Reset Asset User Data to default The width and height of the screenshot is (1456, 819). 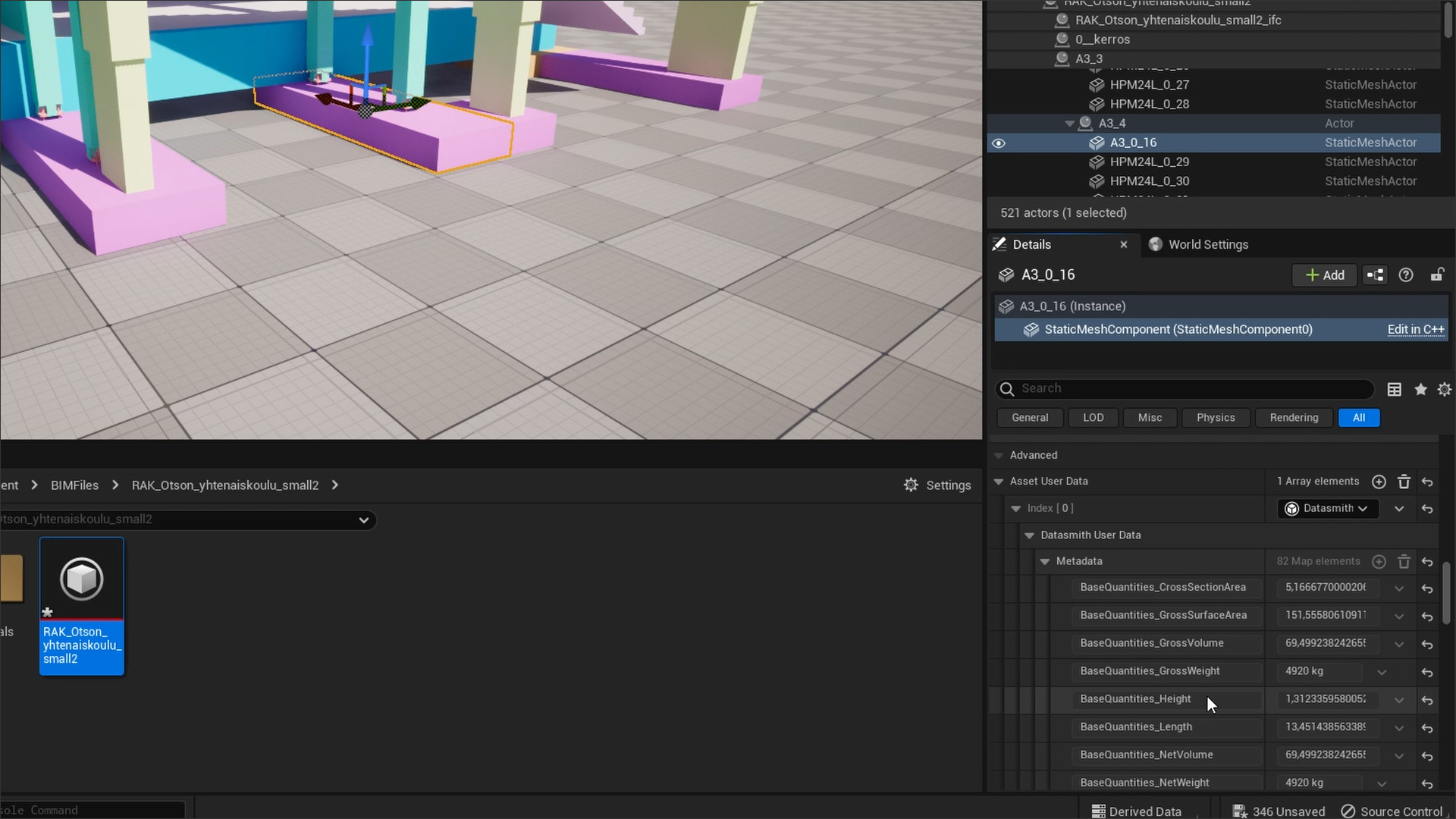[x=1427, y=482]
